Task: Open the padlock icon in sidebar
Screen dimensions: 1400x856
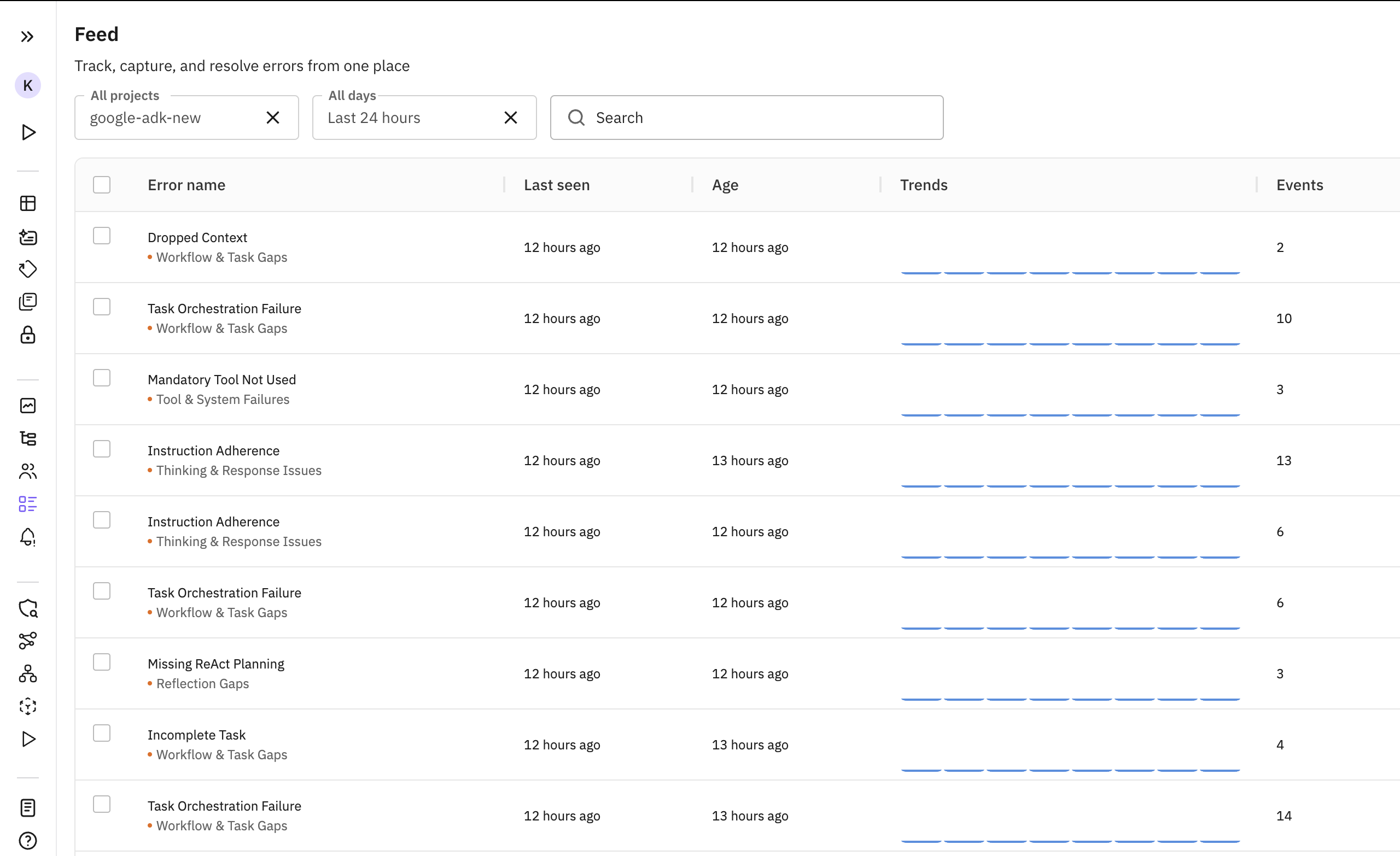Action: click(x=28, y=335)
